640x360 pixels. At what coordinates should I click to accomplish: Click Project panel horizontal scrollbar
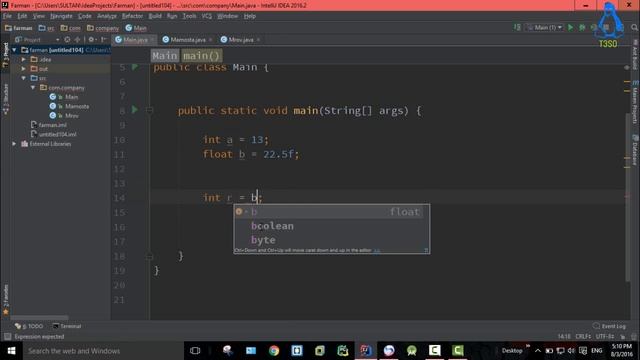click(x=40, y=317)
